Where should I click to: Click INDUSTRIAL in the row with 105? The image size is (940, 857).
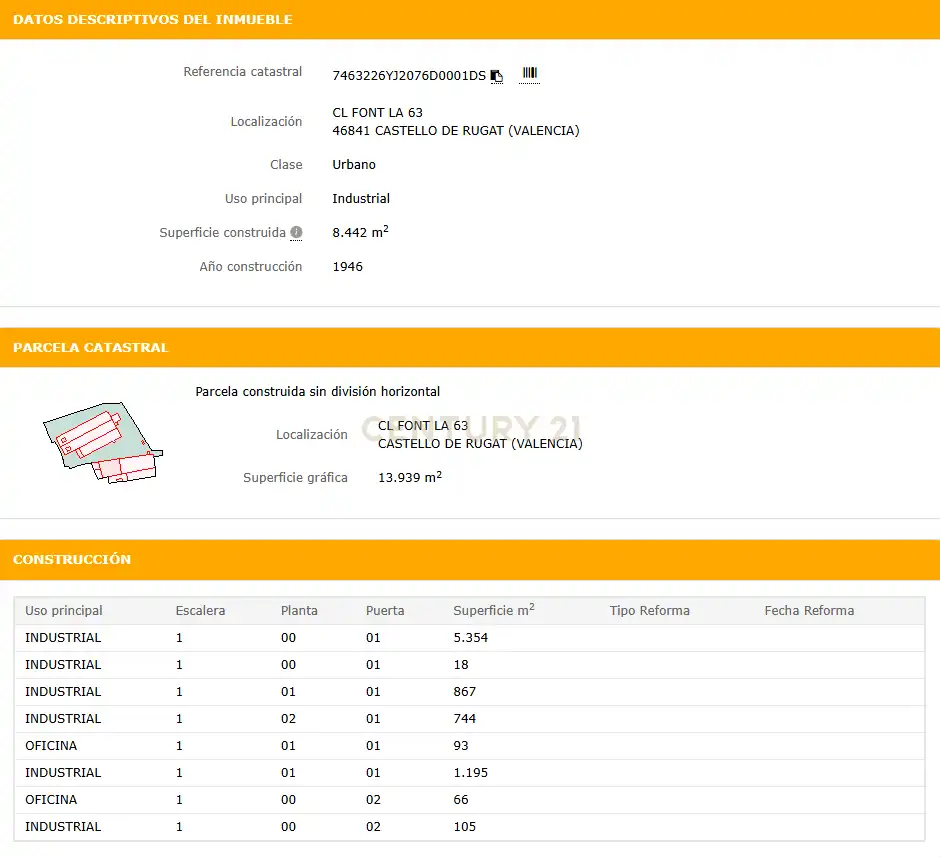63,826
